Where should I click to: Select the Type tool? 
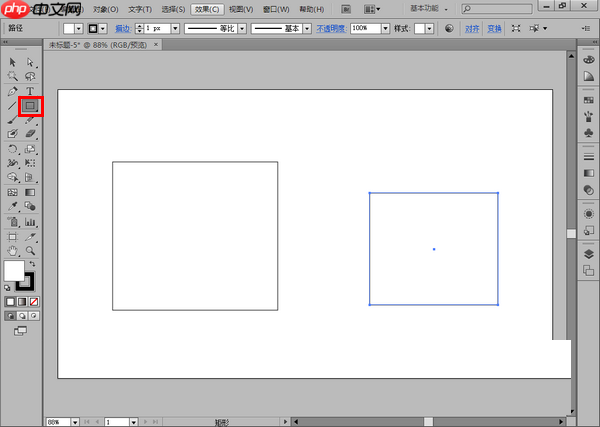pyautogui.click(x=30, y=91)
